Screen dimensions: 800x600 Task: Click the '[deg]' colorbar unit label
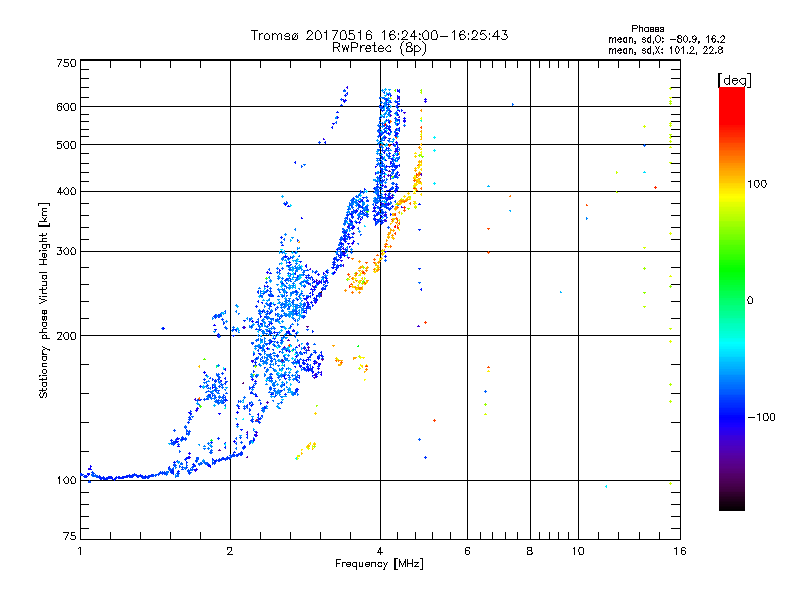[x=734, y=80]
